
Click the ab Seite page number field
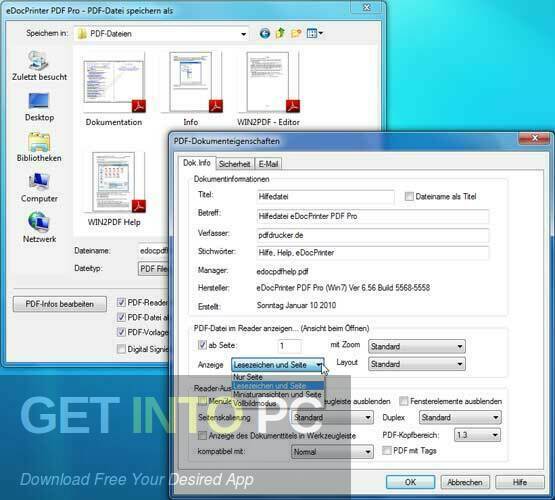coord(290,346)
